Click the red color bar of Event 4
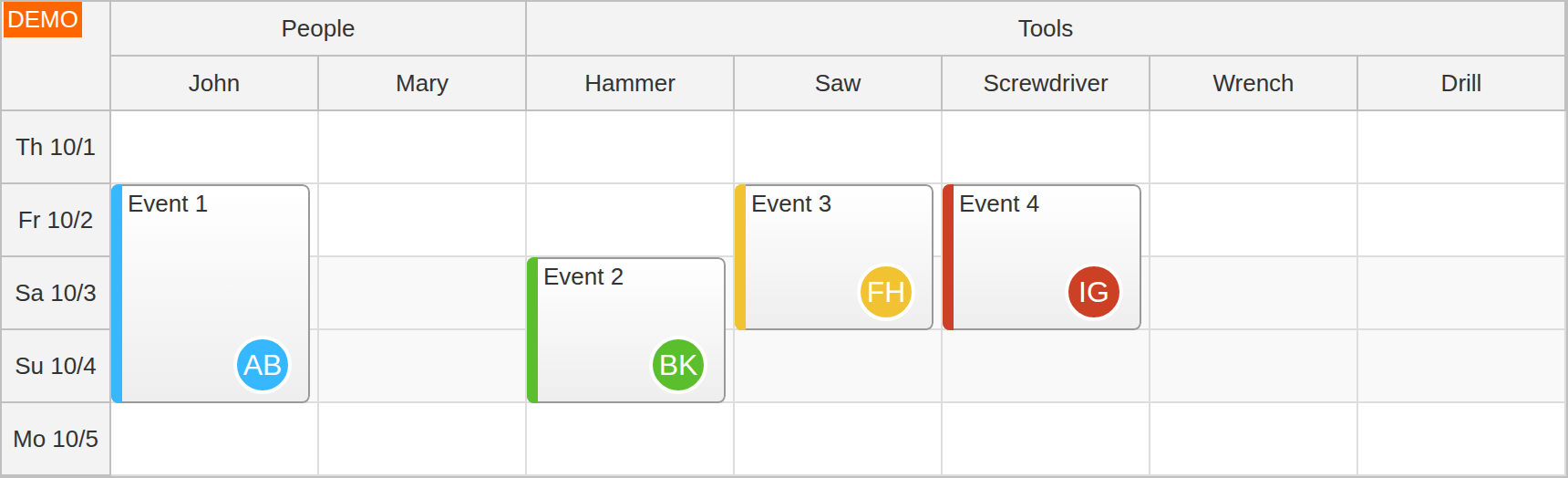The image size is (1568, 478). click(x=948, y=256)
